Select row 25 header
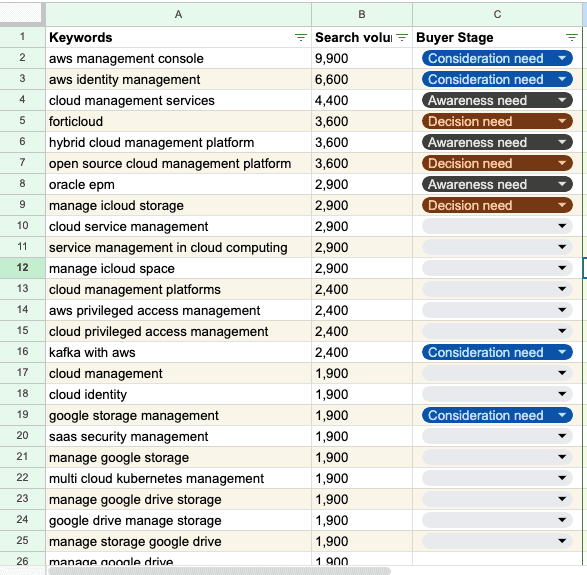Viewport: 587px width, 575px height. [x=22, y=540]
